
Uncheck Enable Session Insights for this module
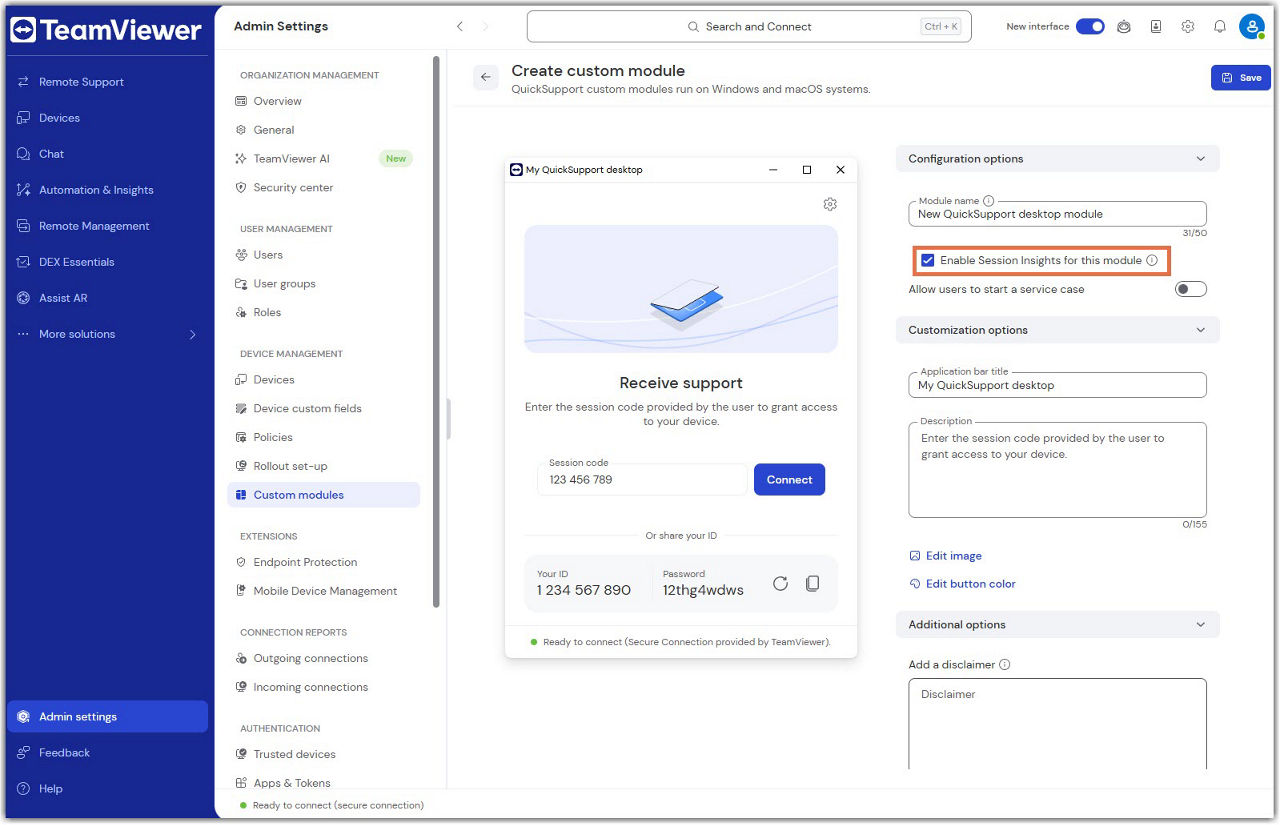[x=928, y=260]
